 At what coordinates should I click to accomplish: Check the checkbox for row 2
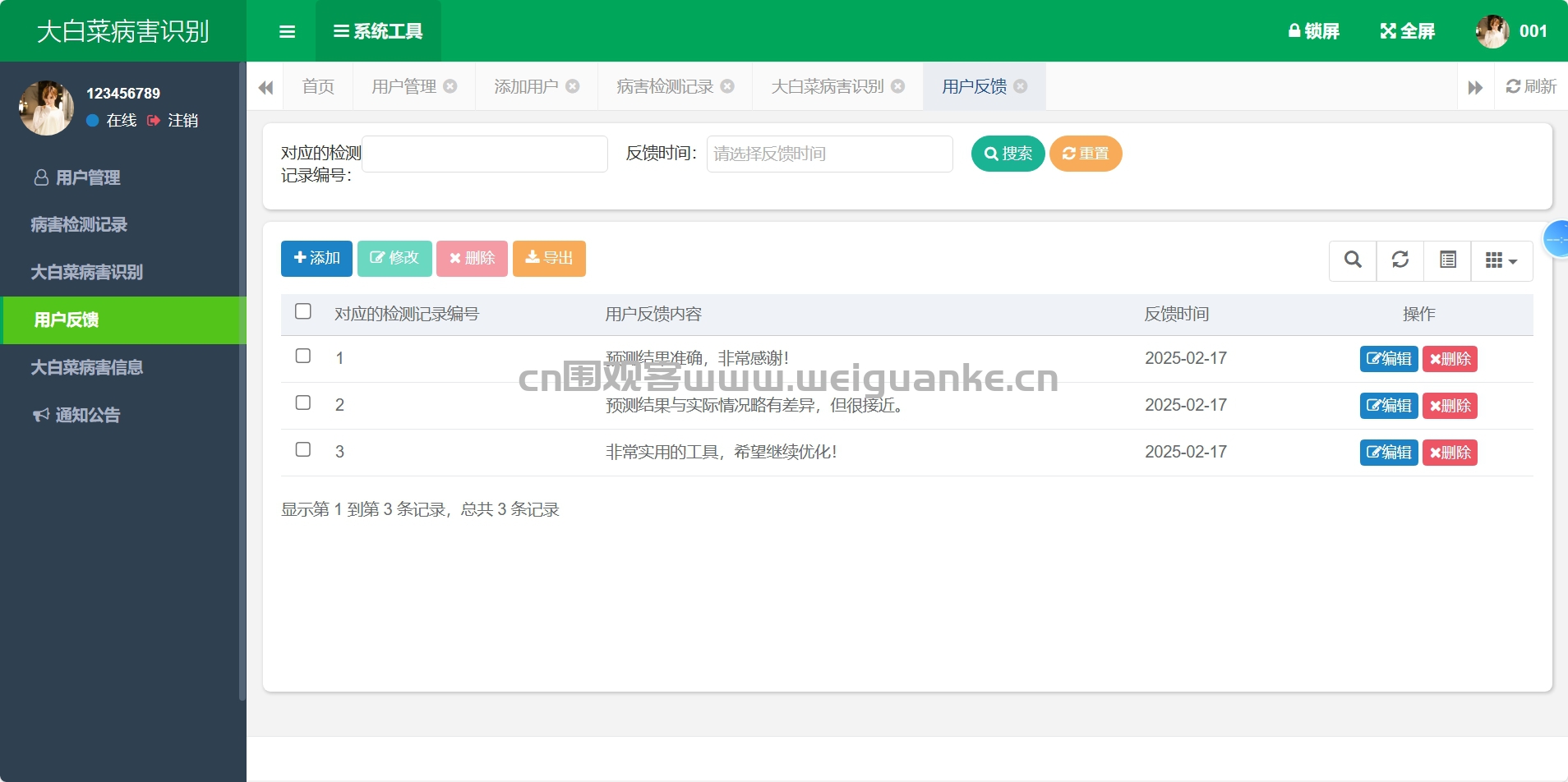click(x=303, y=402)
